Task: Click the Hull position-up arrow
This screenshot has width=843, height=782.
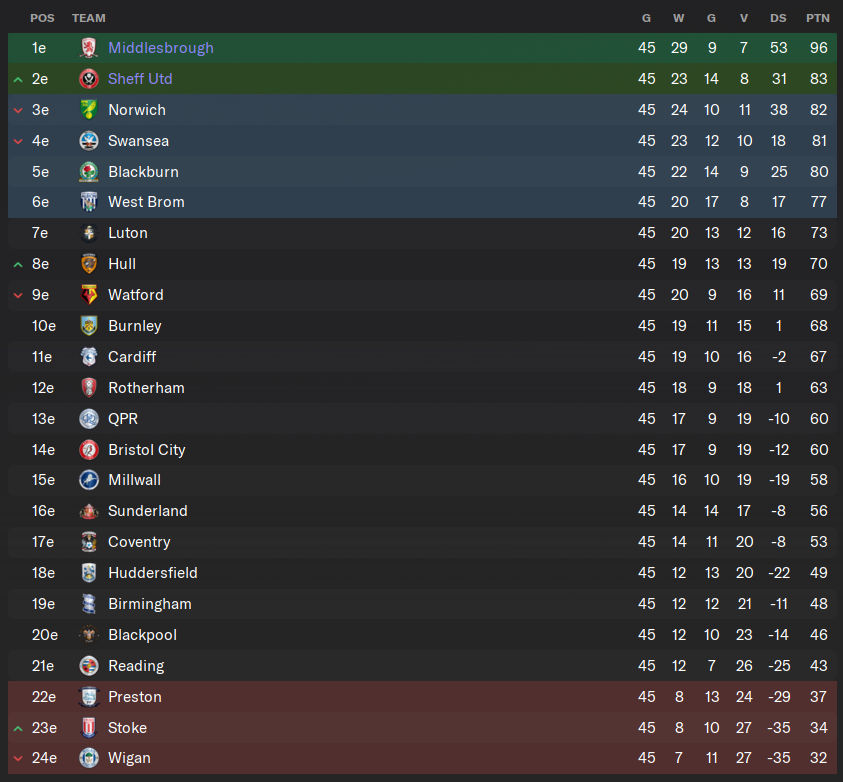Action: pyautogui.click(x=18, y=264)
